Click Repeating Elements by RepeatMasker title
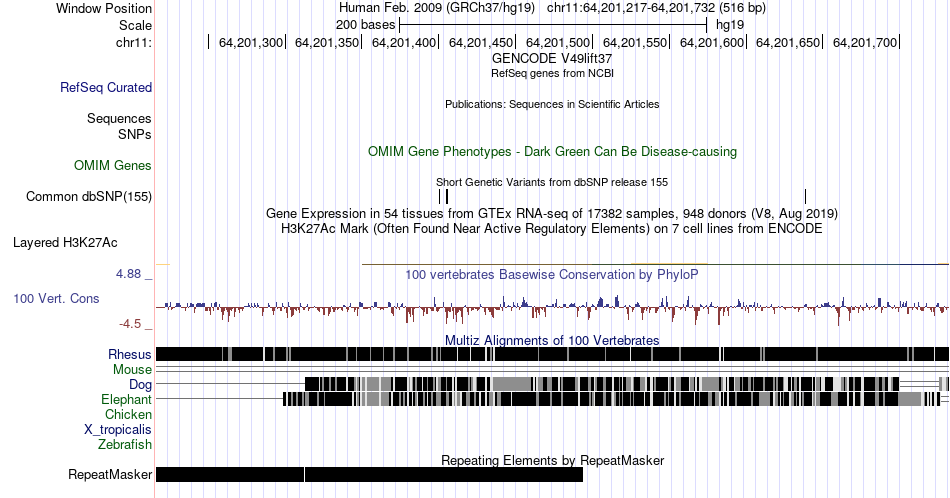 pos(552,460)
